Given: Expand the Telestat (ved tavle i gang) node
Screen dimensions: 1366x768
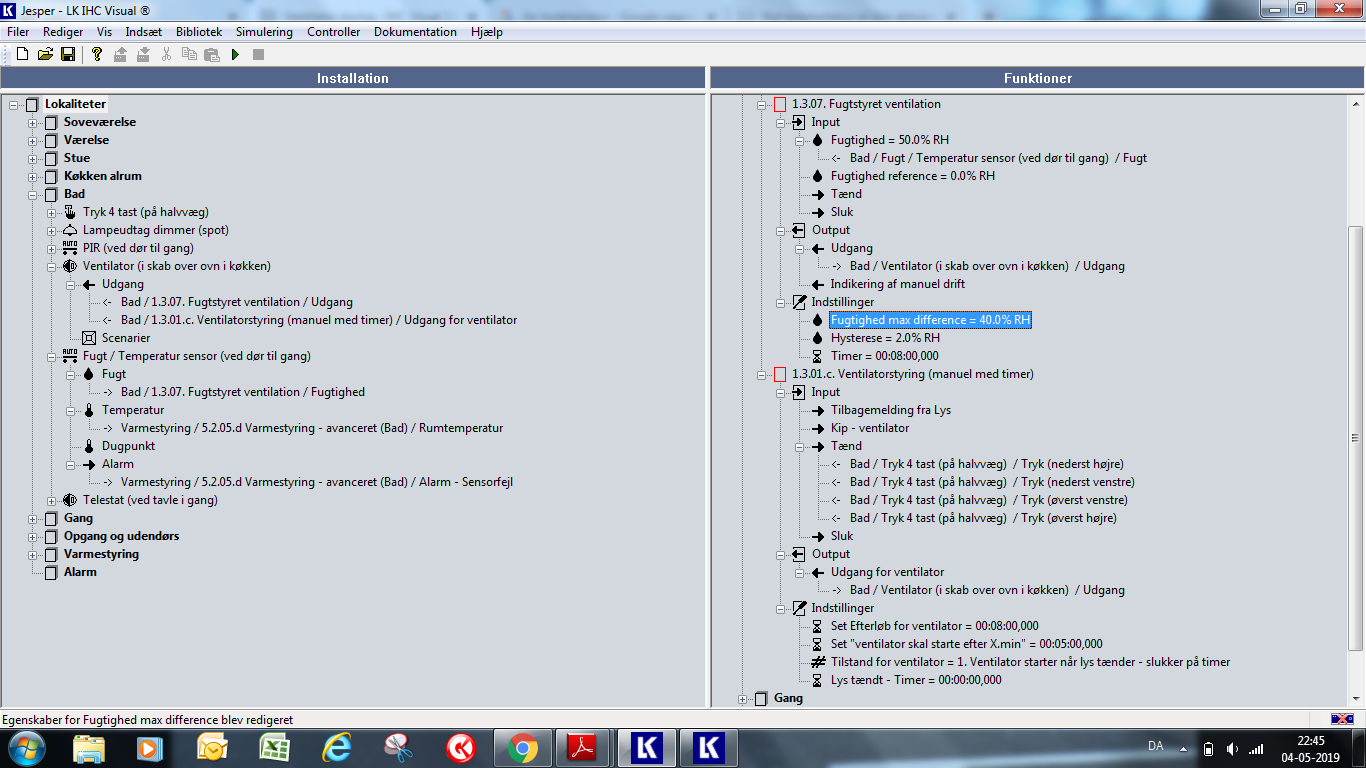Looking at the screenshot, I should coord(52,500).
